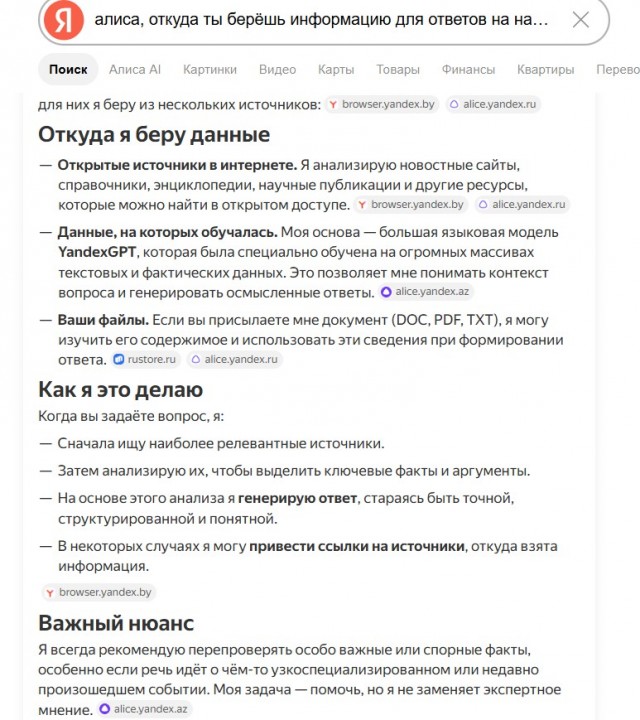Click the bold text генерирую ответ
640x720 pixels.
click(297, 498)
